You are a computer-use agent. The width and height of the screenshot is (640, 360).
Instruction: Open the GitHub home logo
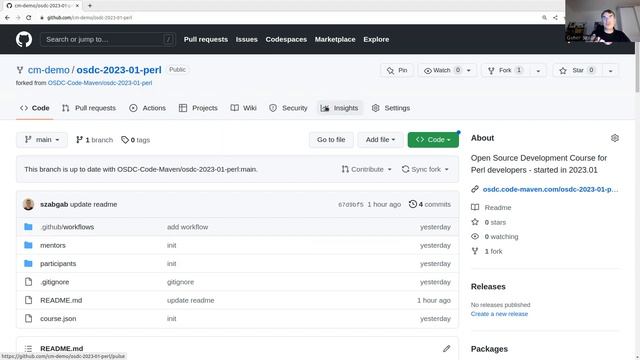(24, 40)
